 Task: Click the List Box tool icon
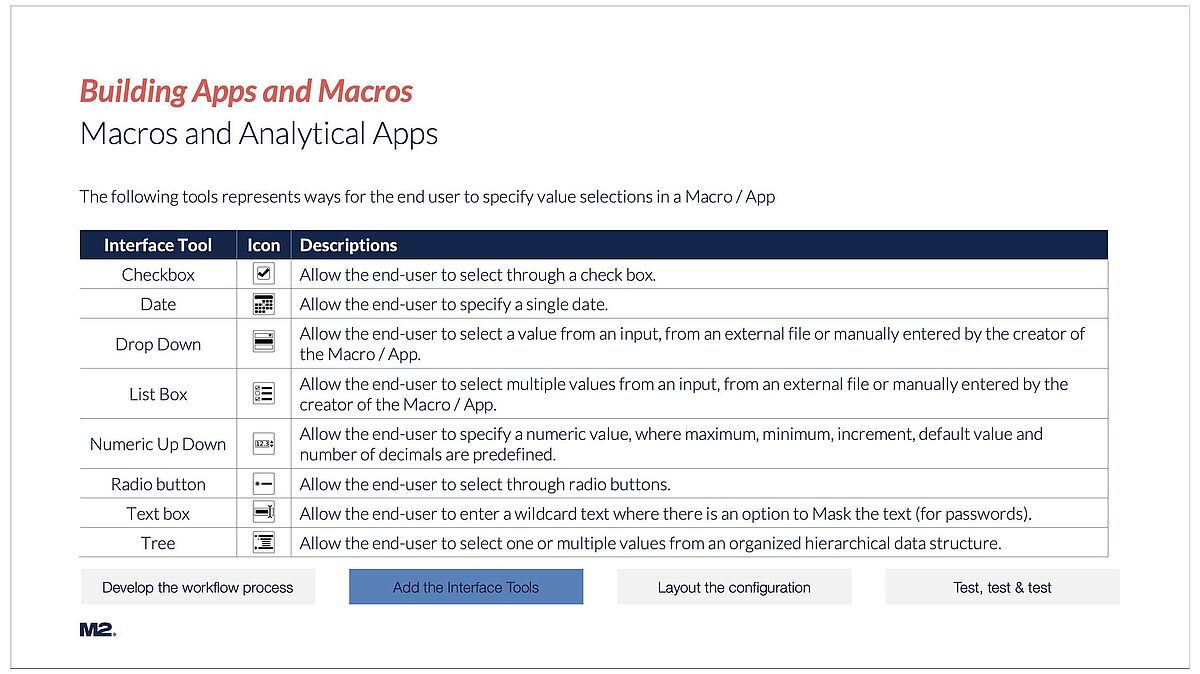pyautogui.click(x=264, y=393)
